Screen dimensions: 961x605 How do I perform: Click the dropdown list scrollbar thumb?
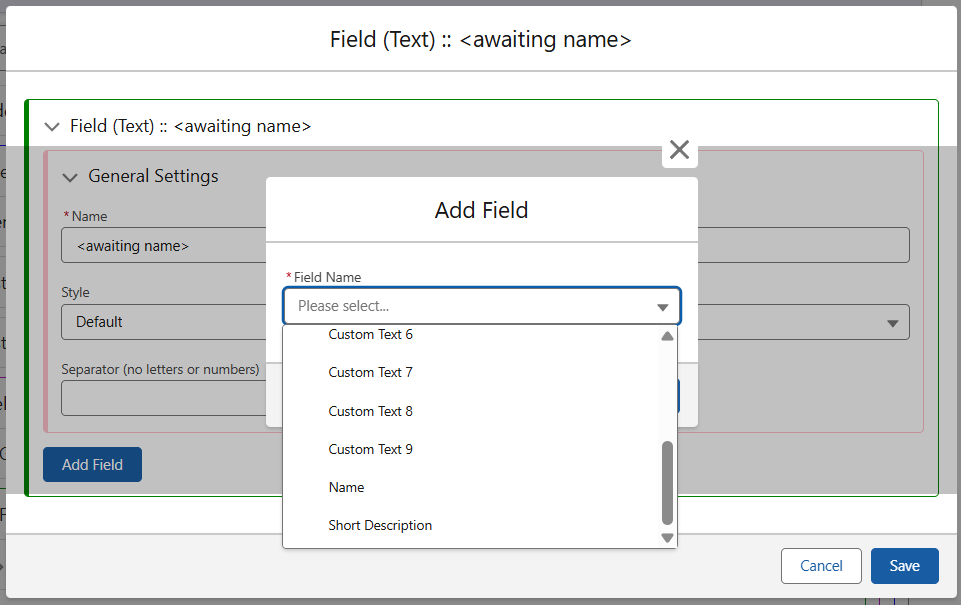668,482
